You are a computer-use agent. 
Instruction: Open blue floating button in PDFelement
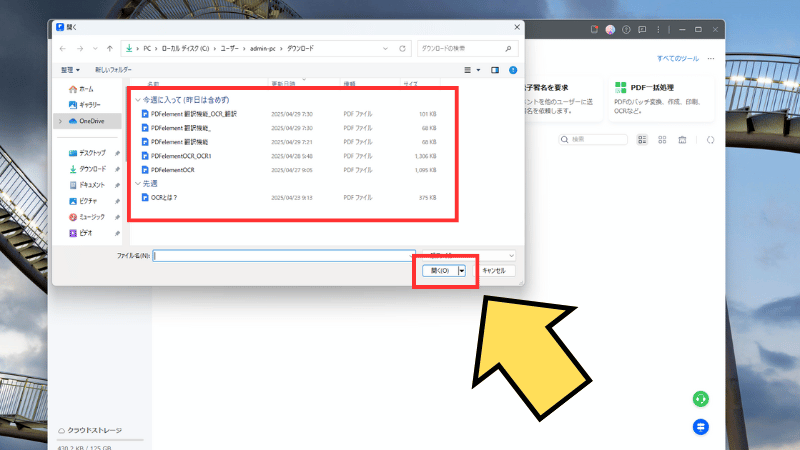(x=701, y=427)
